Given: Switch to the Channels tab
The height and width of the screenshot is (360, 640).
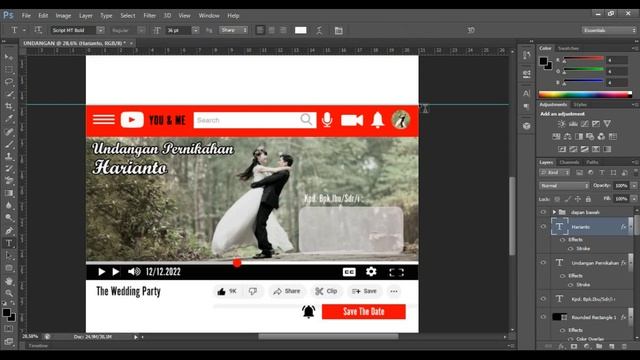Looking at the screenshot, I should [569, 162].
